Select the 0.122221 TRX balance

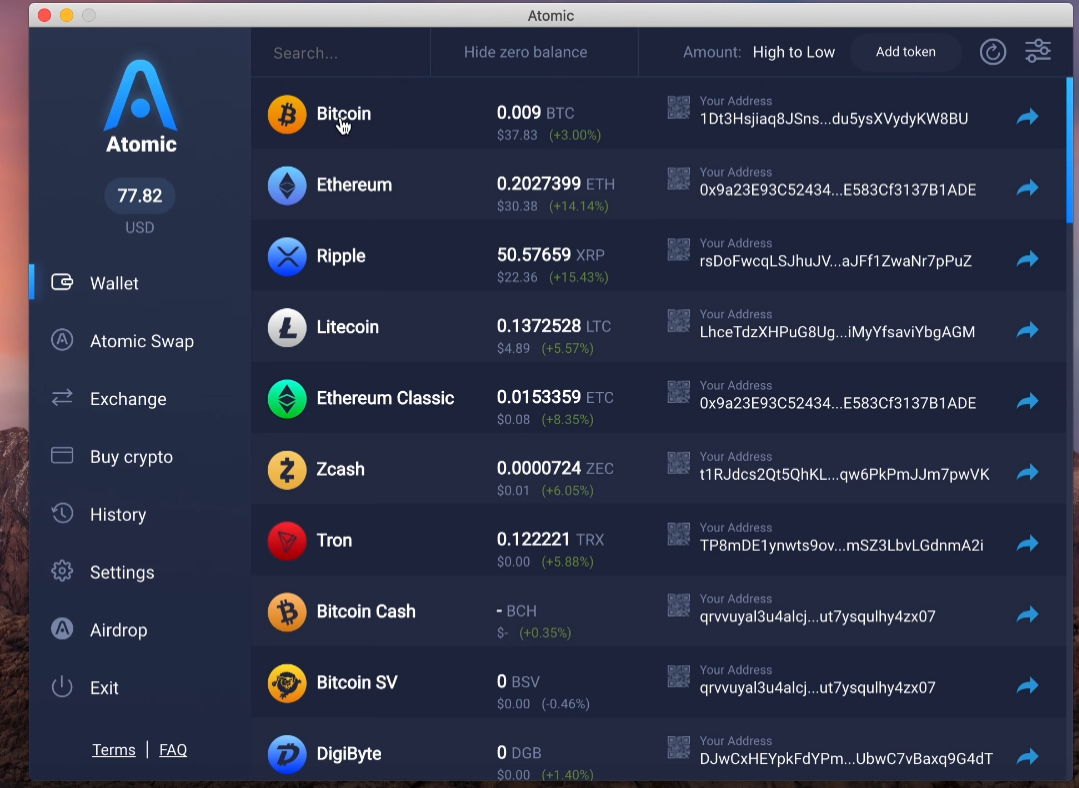pyautogui.click(x=551, y=539)
